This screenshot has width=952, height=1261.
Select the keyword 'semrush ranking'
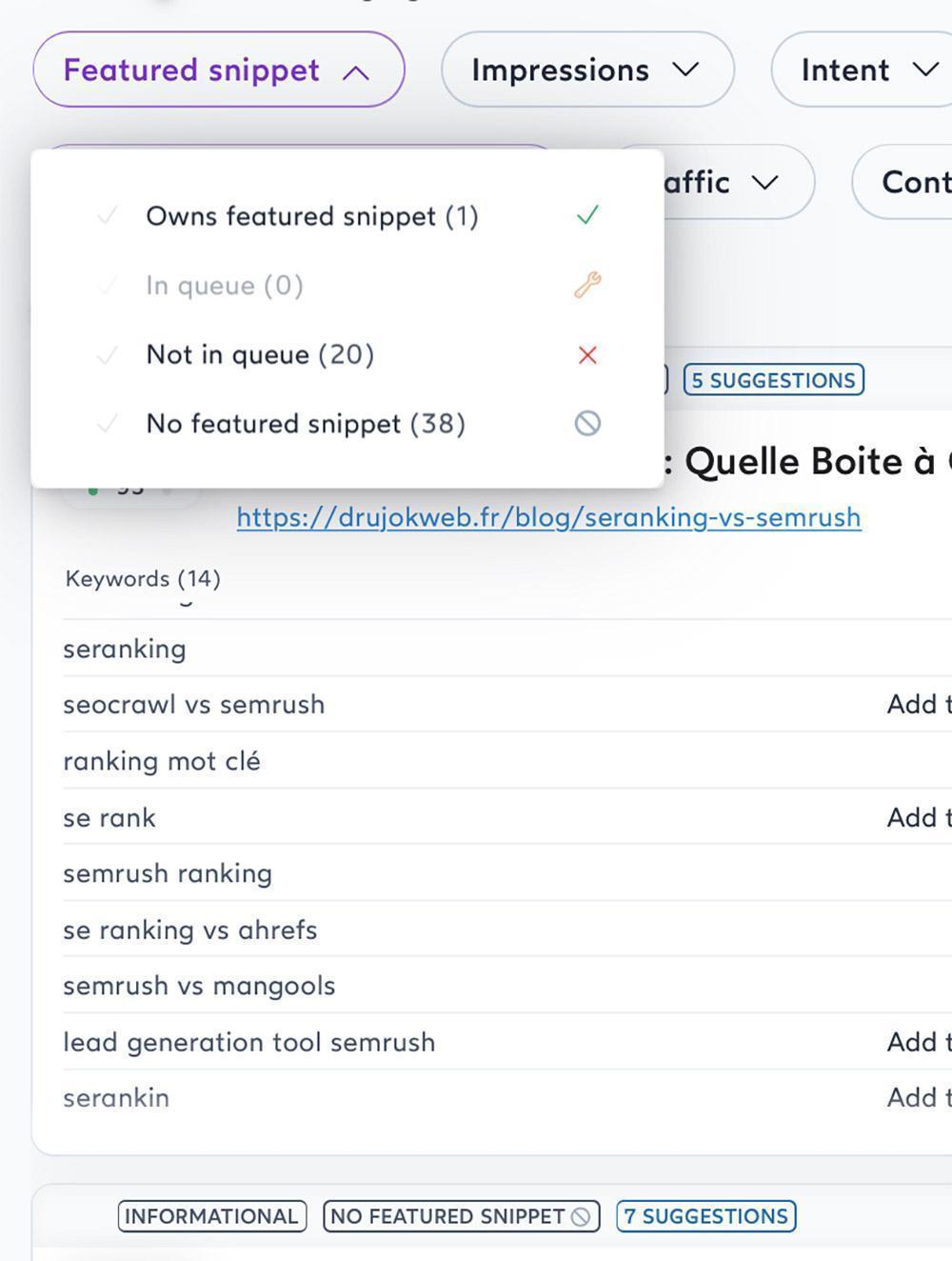tap(168, 873)
